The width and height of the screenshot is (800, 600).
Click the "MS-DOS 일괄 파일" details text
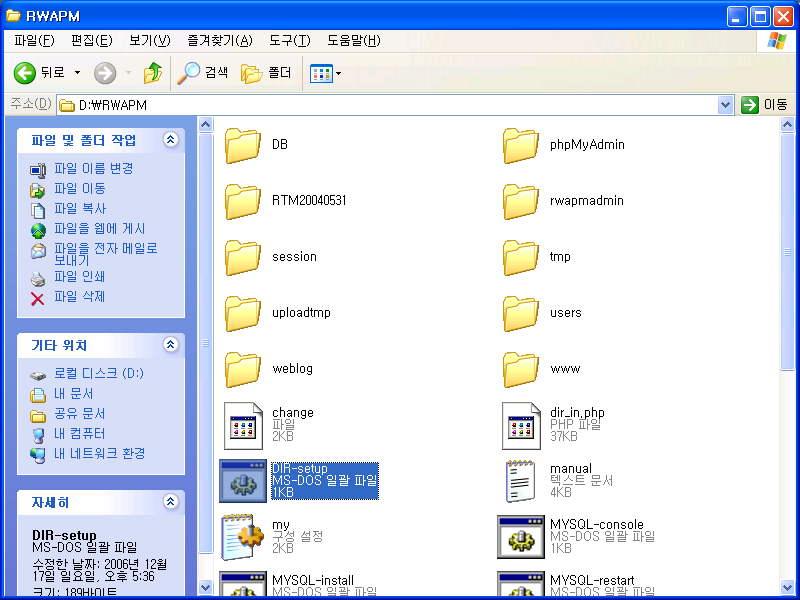[85, 547]
